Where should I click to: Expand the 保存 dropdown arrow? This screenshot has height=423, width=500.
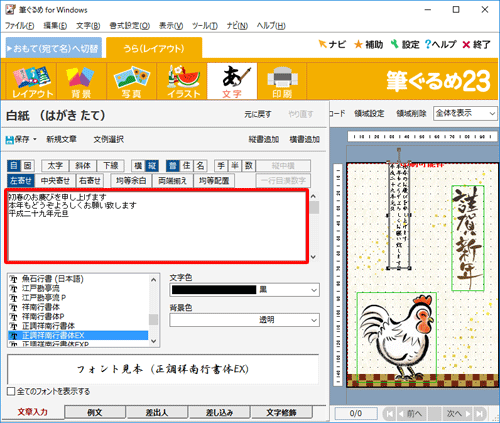point(35,139)
